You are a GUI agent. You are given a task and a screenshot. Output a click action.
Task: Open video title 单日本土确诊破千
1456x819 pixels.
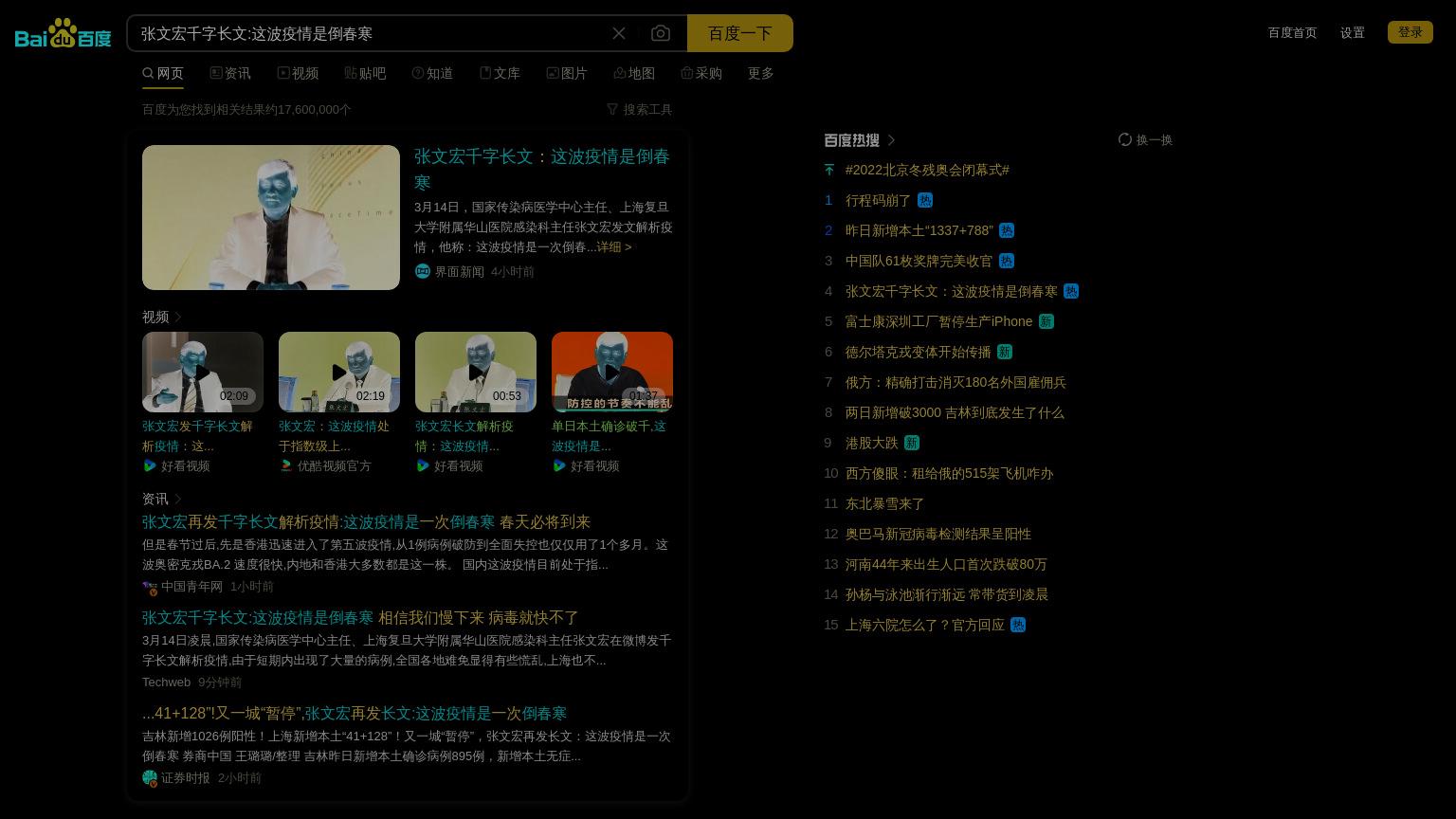(x=609, y=436)
